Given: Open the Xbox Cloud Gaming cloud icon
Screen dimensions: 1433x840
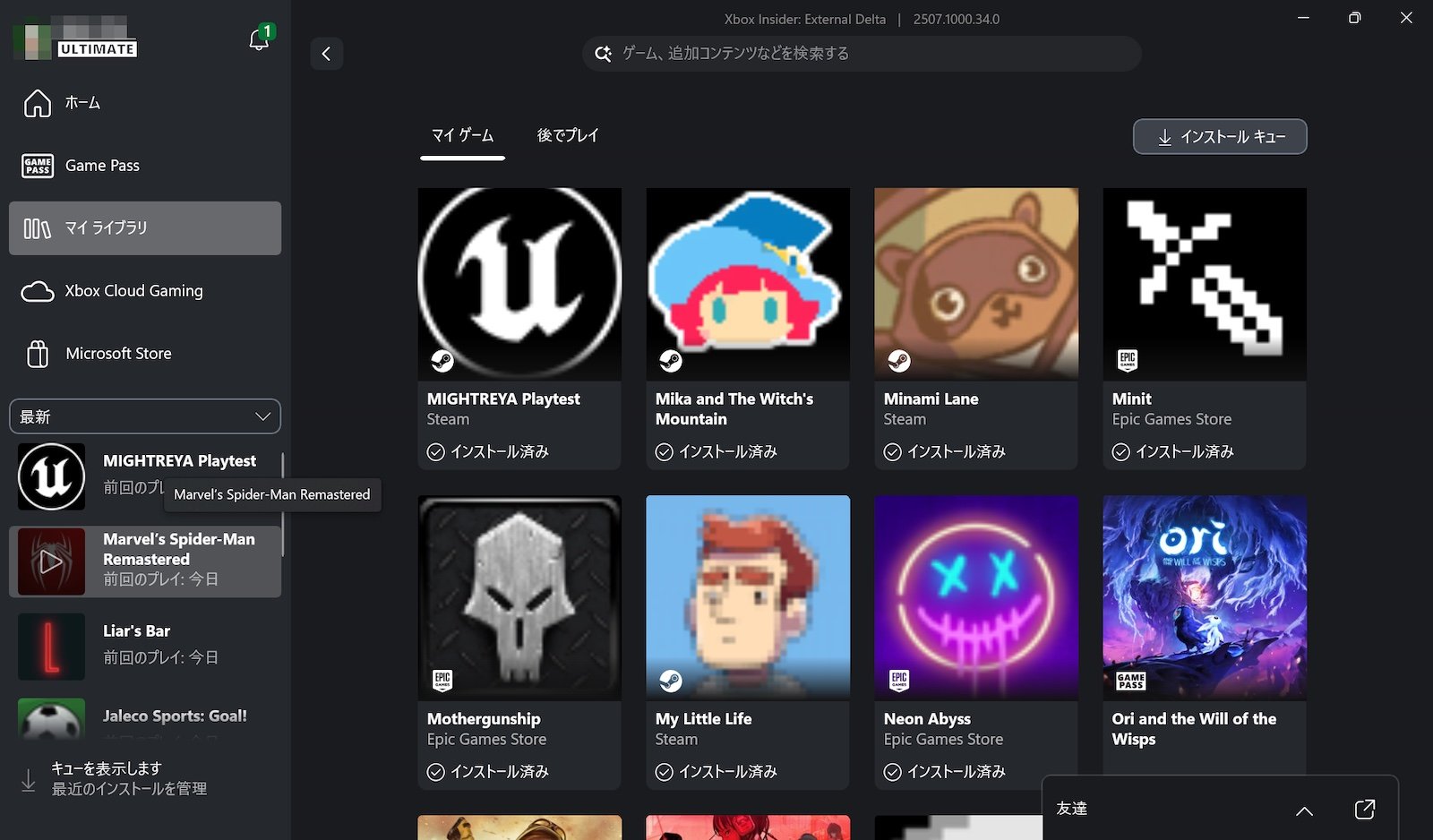Looking at the screenshot, I should (x=38, y=291).
